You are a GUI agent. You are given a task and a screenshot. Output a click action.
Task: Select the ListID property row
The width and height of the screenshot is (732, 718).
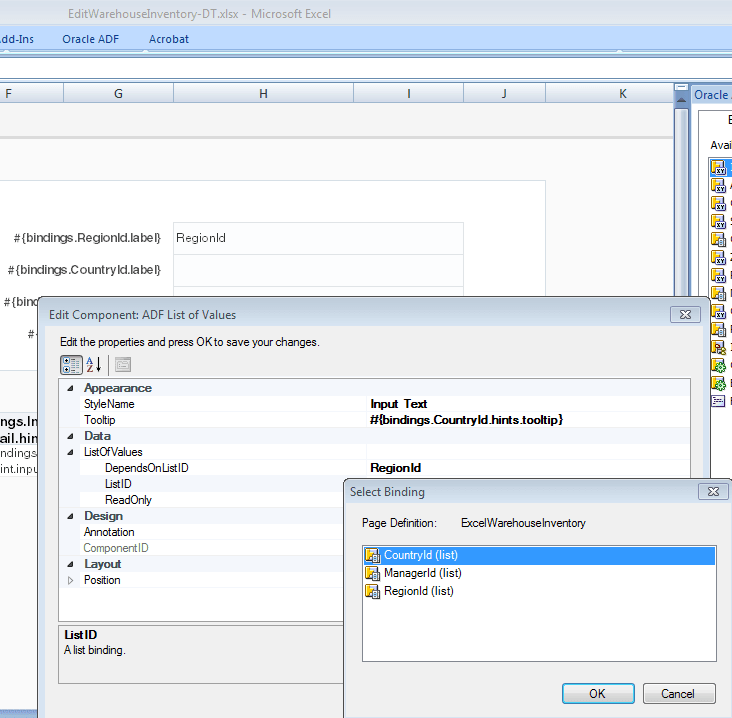(x=212, y=484)
